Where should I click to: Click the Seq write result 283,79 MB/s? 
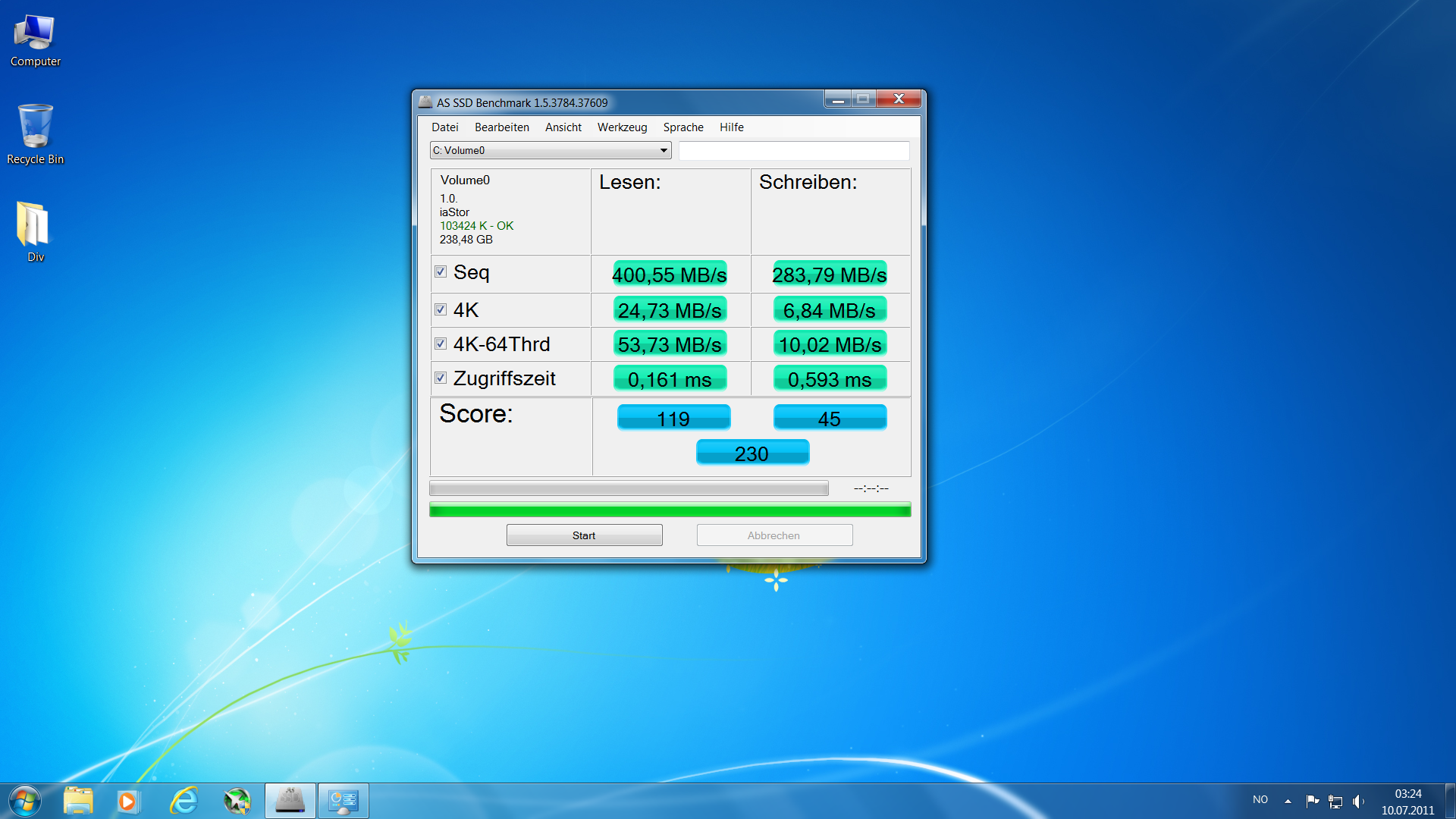pyautogui.click(x=830, y=275)
